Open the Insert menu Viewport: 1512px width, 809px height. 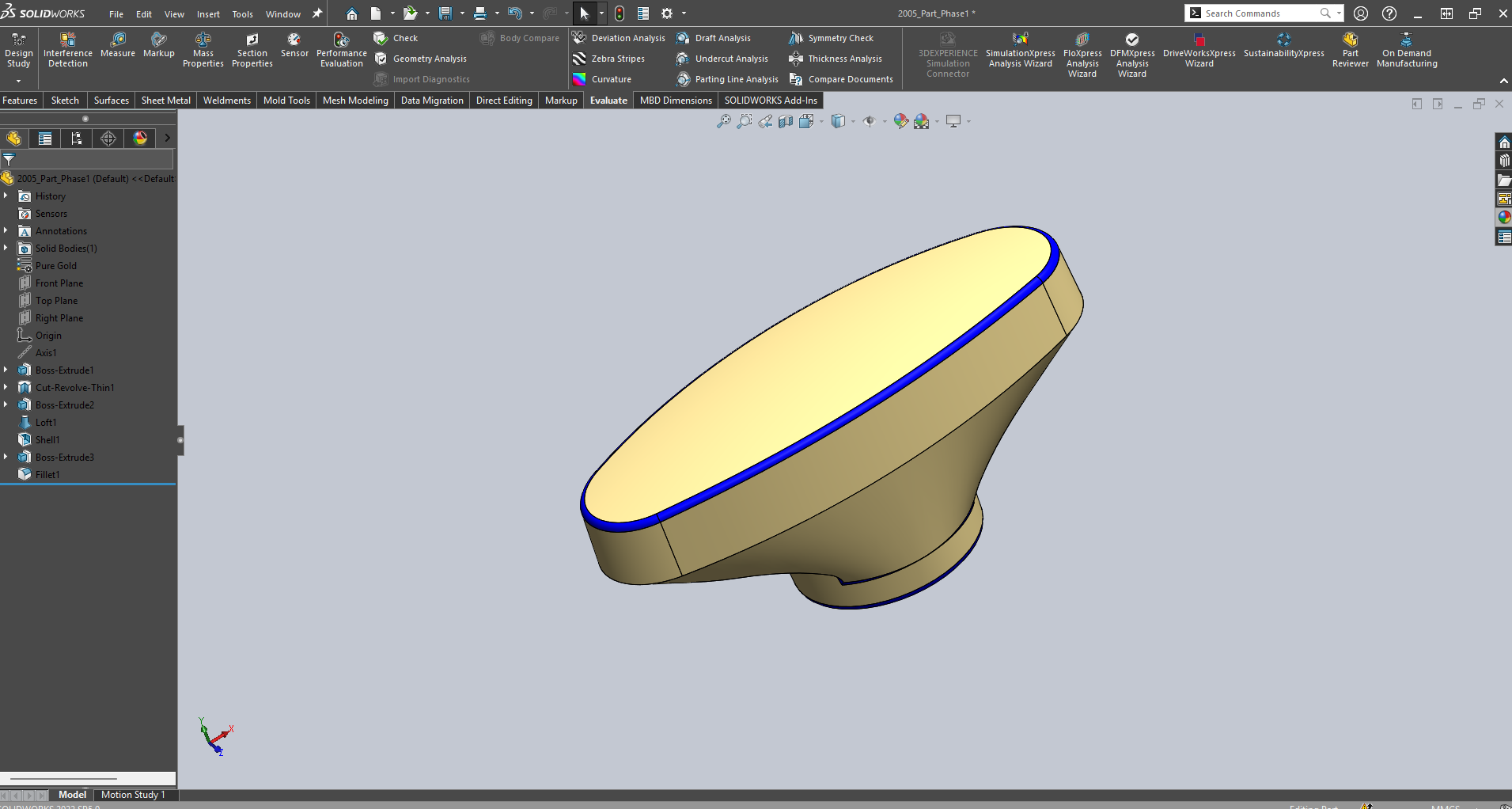pos(208,14)
